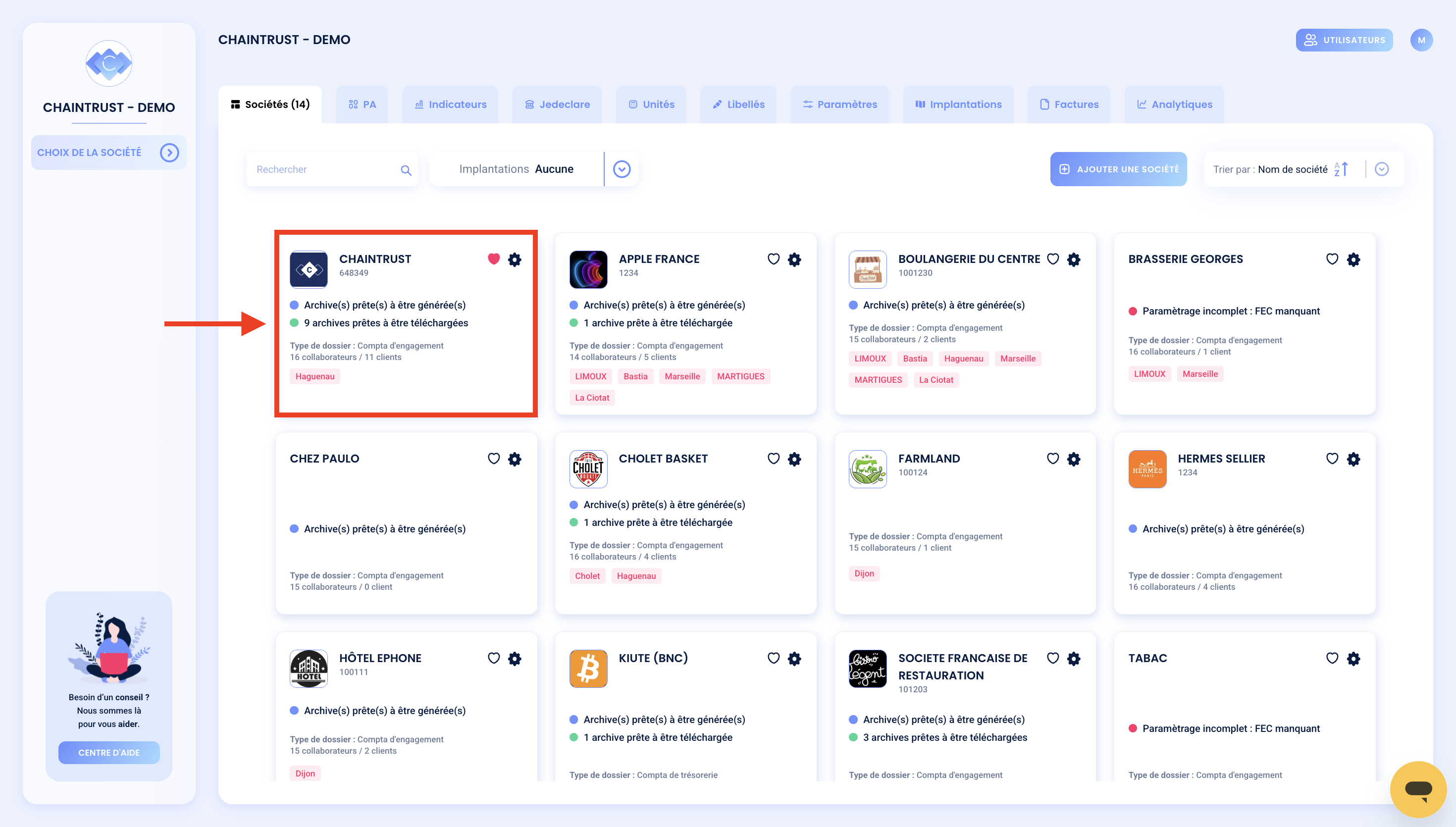Screen dimensions: 1456x827
Task: Open the CHEZ PAULO card title
Action: pyautogui.click(x=324, y=459)
